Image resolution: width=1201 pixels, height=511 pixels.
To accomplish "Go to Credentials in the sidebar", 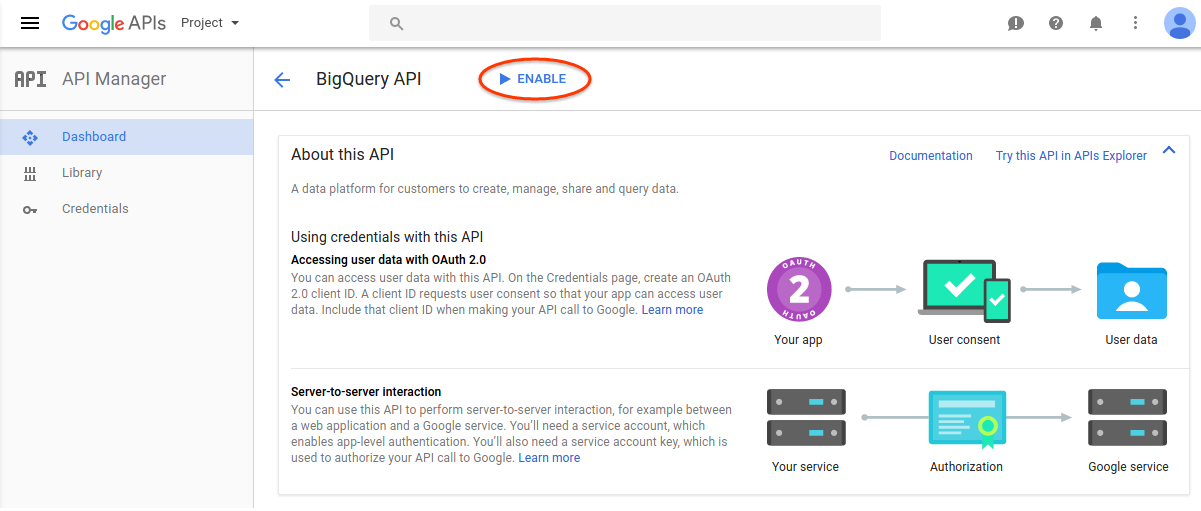I will 95,209.
